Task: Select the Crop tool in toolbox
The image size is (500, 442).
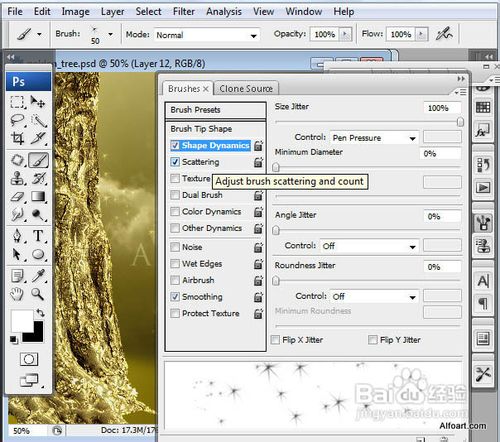Action: click(17, 138)
